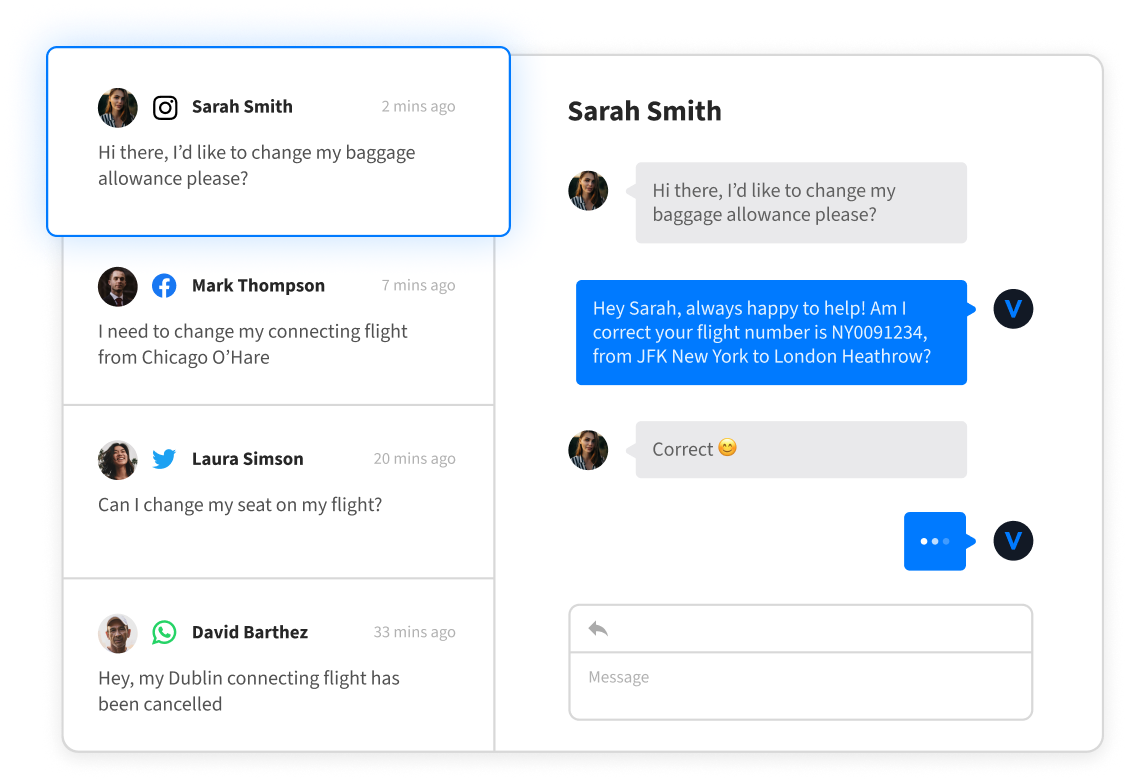Screen dimensions: 1126x779
Task: Click the Instagram channel icon beside Sarah Smith
Action: 165,107
